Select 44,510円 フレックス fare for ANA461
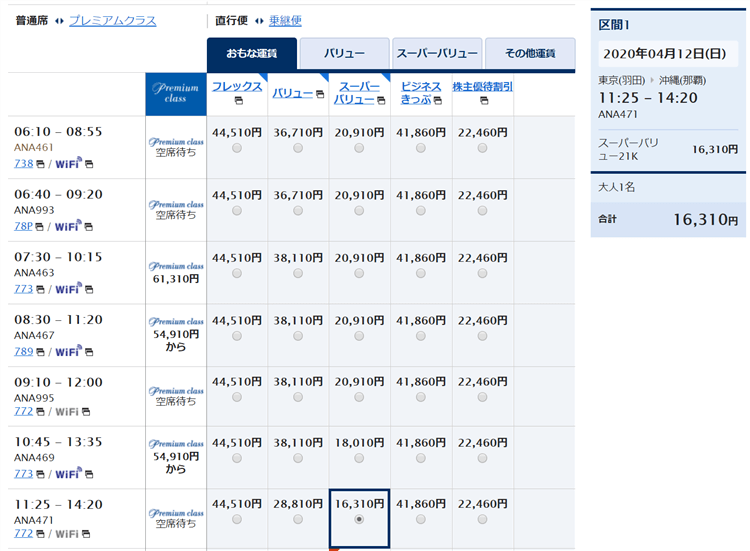750x551 pixels. point(237,148)
